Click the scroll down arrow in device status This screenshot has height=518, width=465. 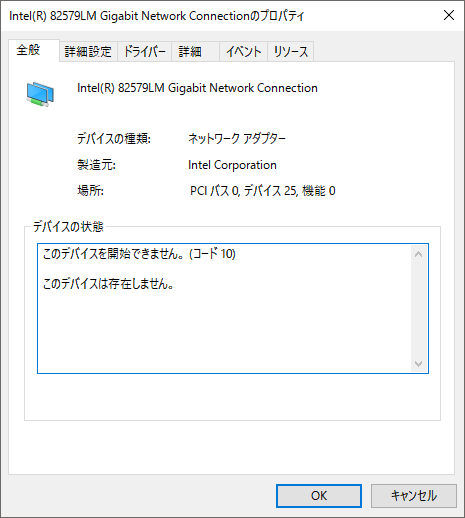pyautogui.click(x=419, y=363)
